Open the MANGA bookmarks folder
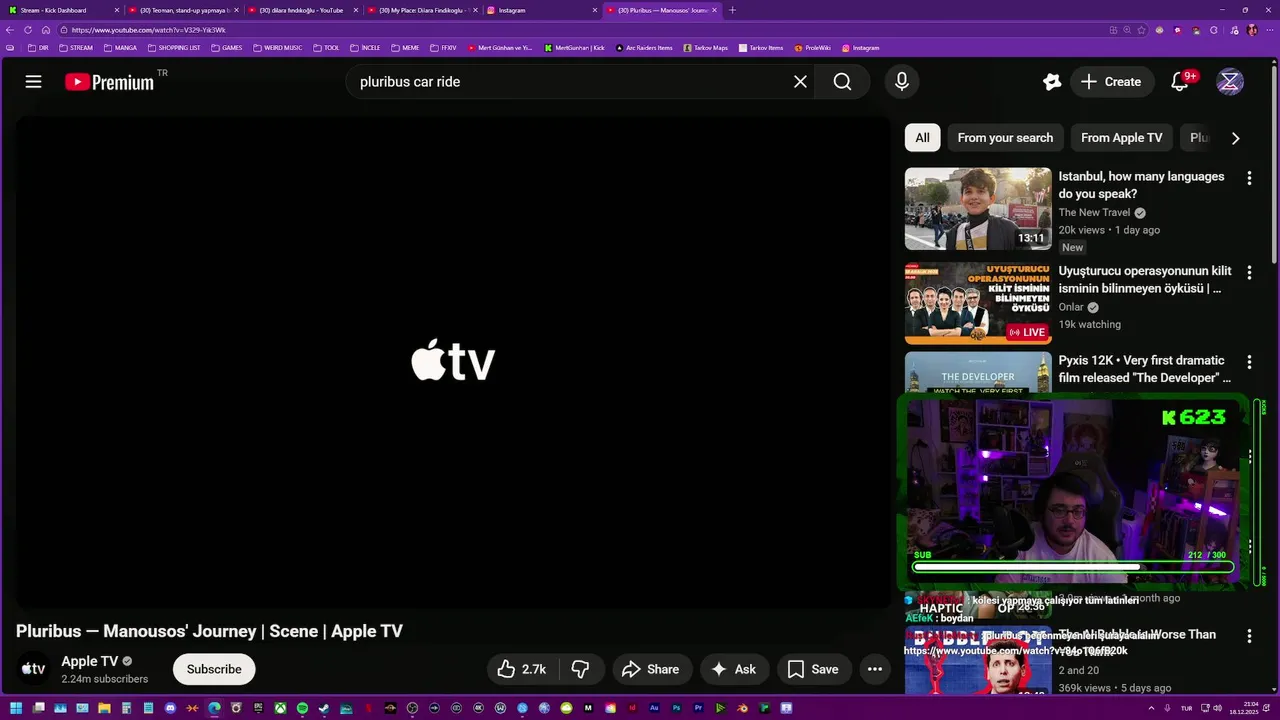The image size is (1280, 720). (121, 48)
